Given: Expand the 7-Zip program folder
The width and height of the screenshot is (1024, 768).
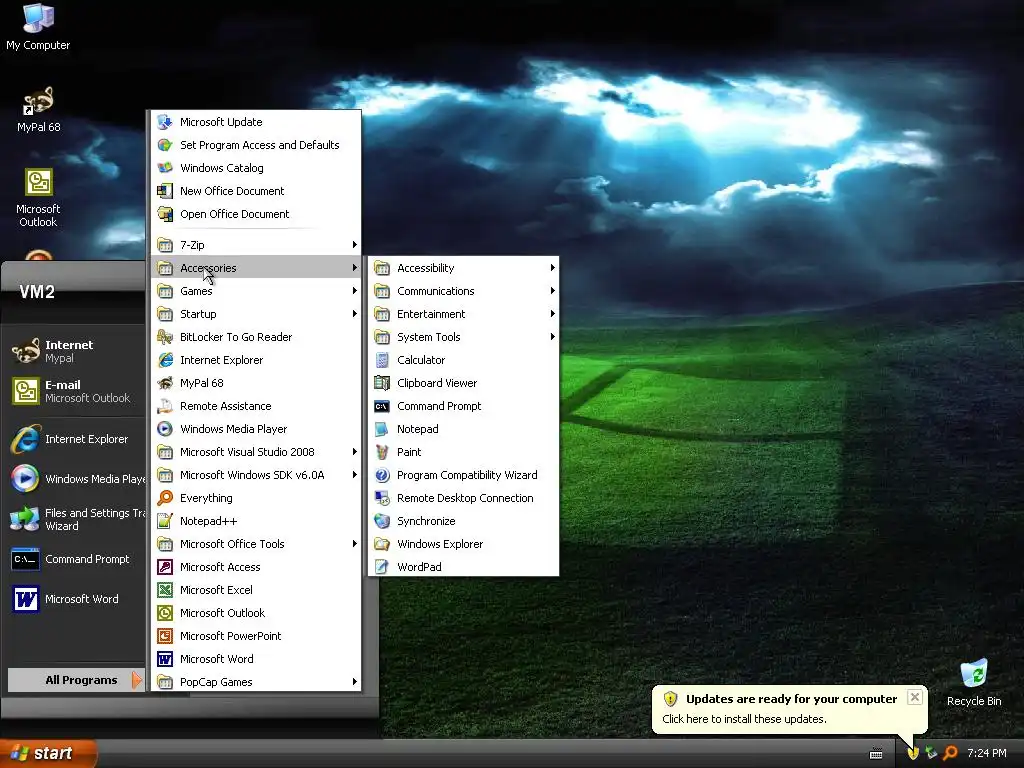Looking at the screenshot, I should click(256, 245).
